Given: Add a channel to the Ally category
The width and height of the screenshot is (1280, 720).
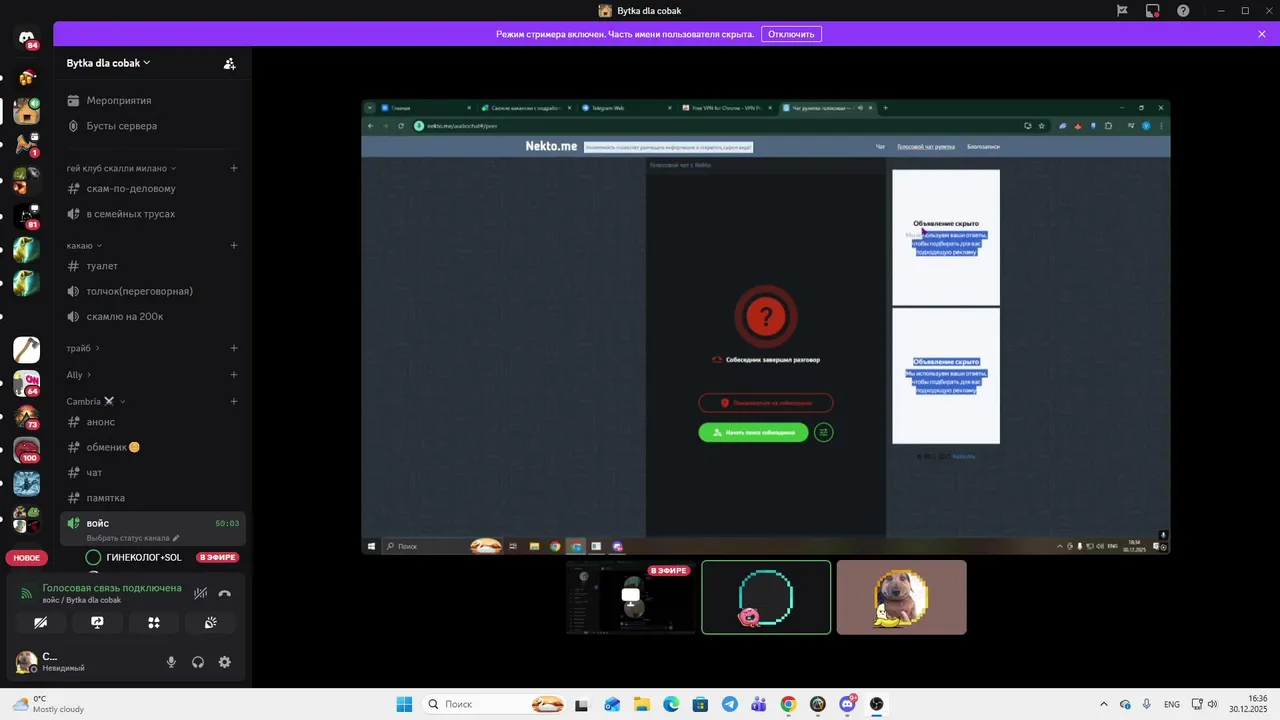Looking at the screenshot, I should click(234, 375).
